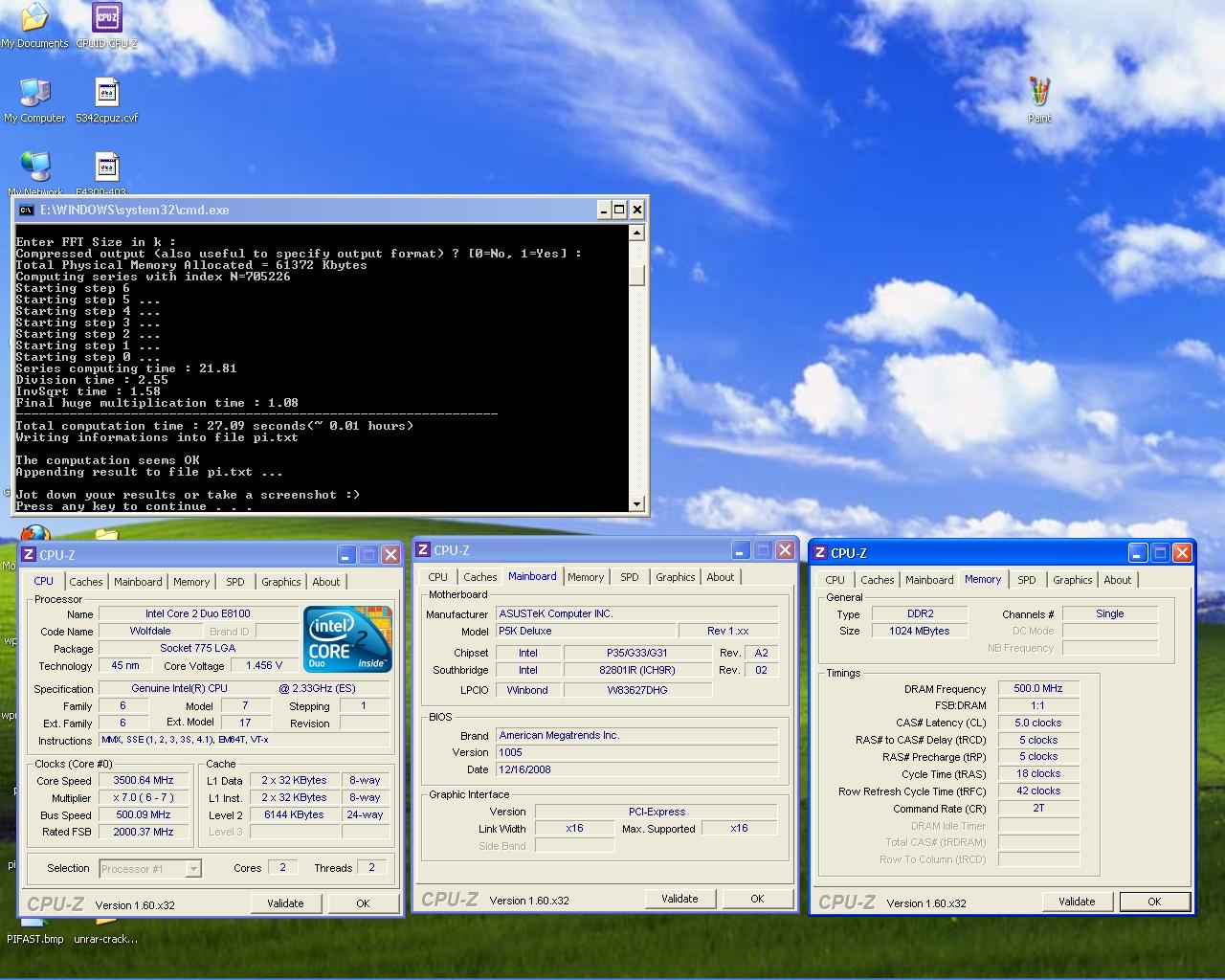Select the My Network Places desktop icon
1225x980 pixels.
point(35,172)
